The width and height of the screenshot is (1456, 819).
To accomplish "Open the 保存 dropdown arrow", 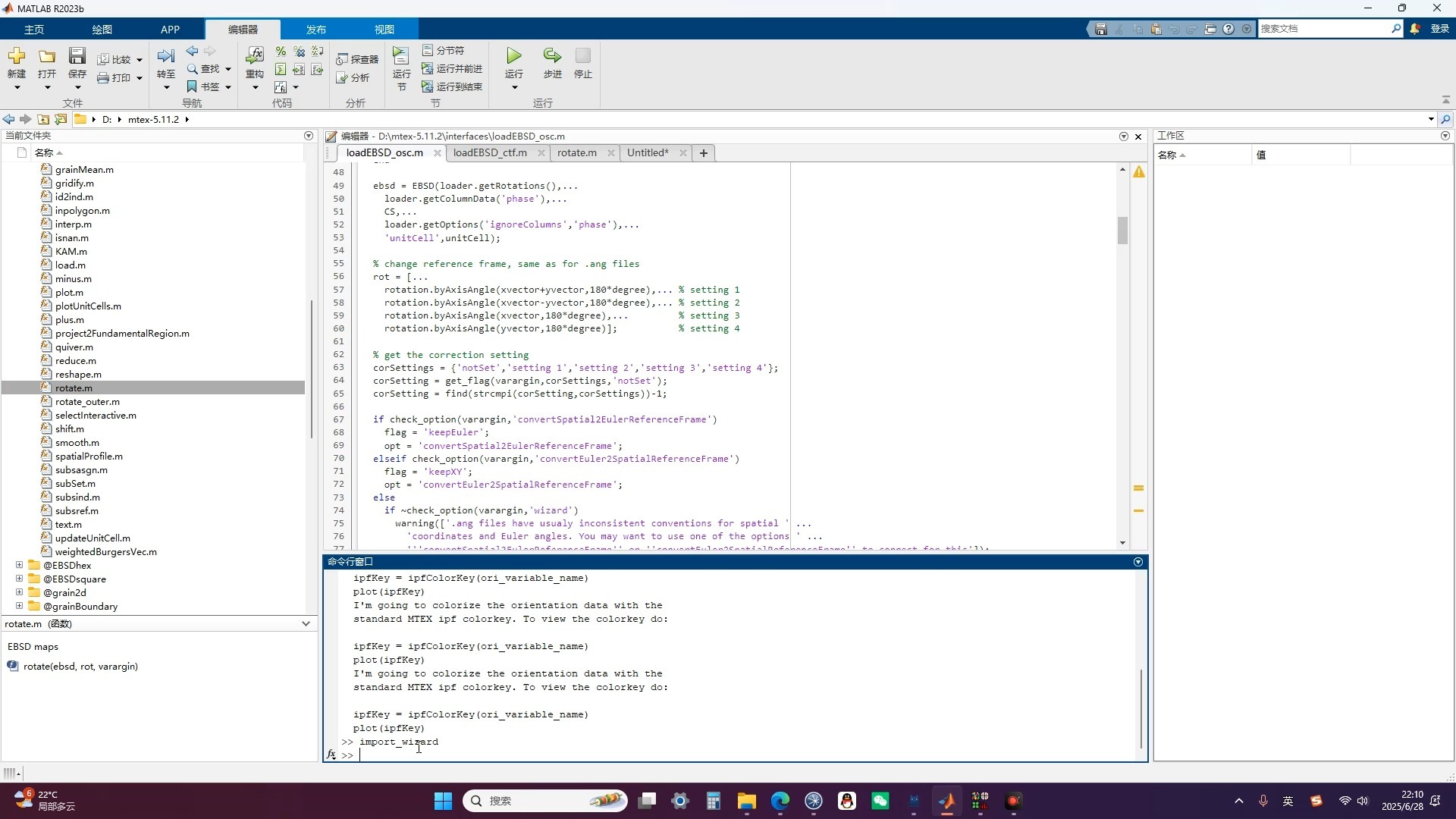I will pos(77,88).
